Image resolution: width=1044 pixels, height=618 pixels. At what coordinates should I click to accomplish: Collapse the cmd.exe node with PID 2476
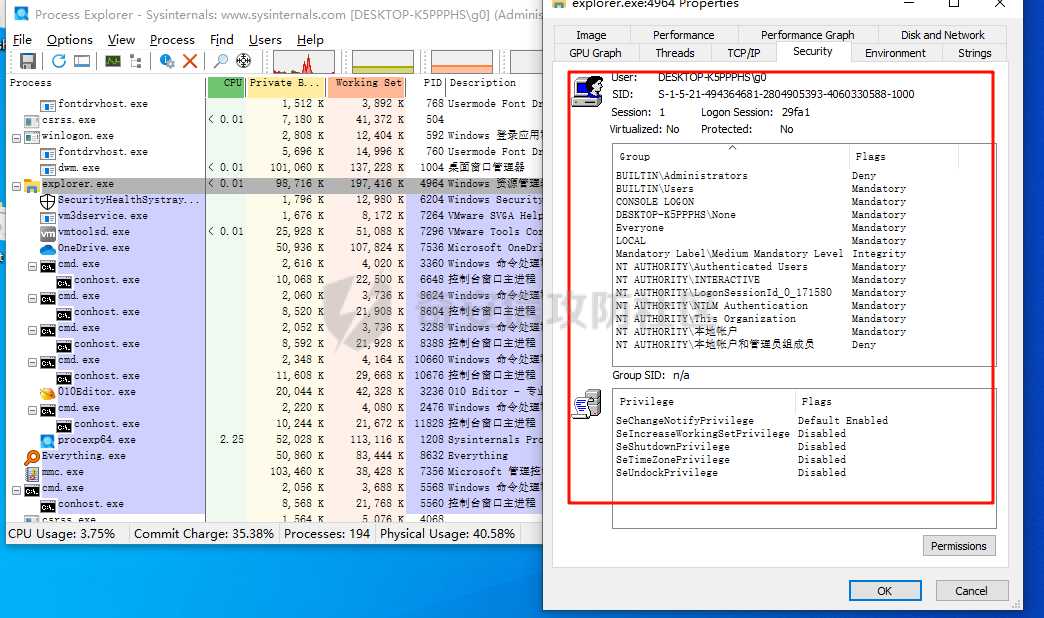click(x=32, y=410)
